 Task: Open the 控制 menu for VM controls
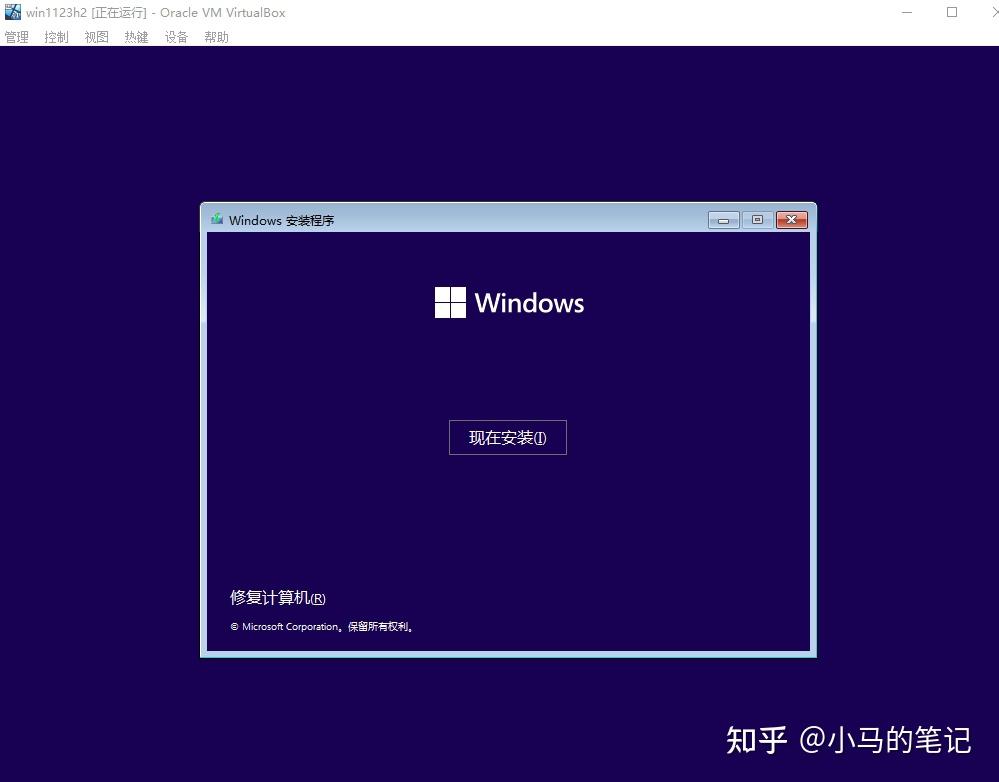pyautogui.click(x=56, y=37)
